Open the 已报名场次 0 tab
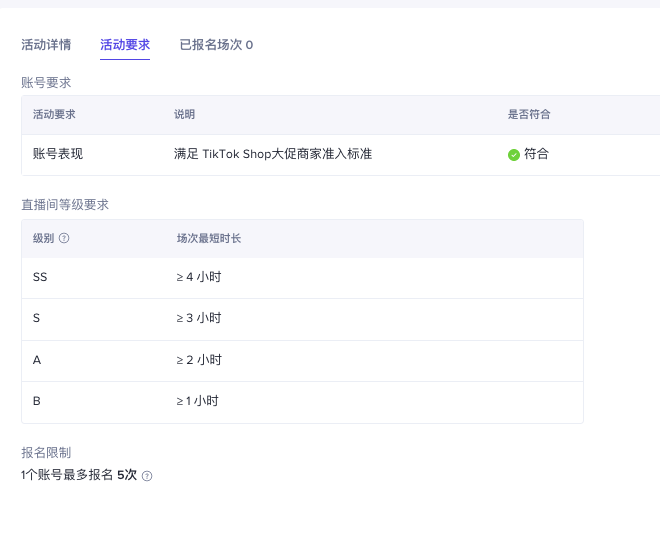This screenshot has width=660, height=541. pyautogui.click(x=216, y=45)
